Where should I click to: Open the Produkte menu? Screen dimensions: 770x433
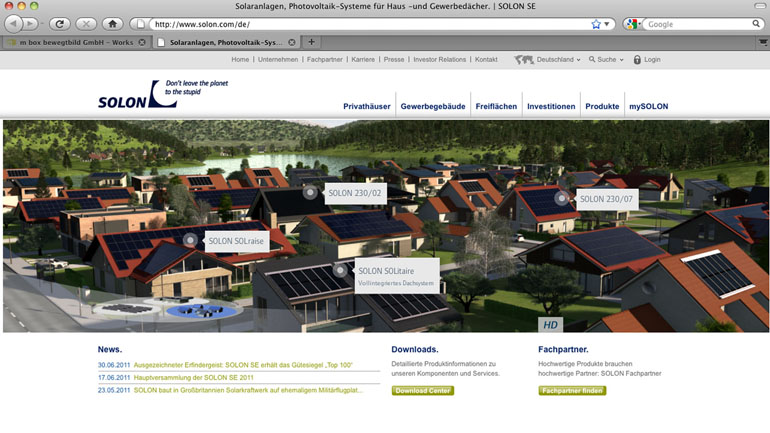(x=602, y=106)
